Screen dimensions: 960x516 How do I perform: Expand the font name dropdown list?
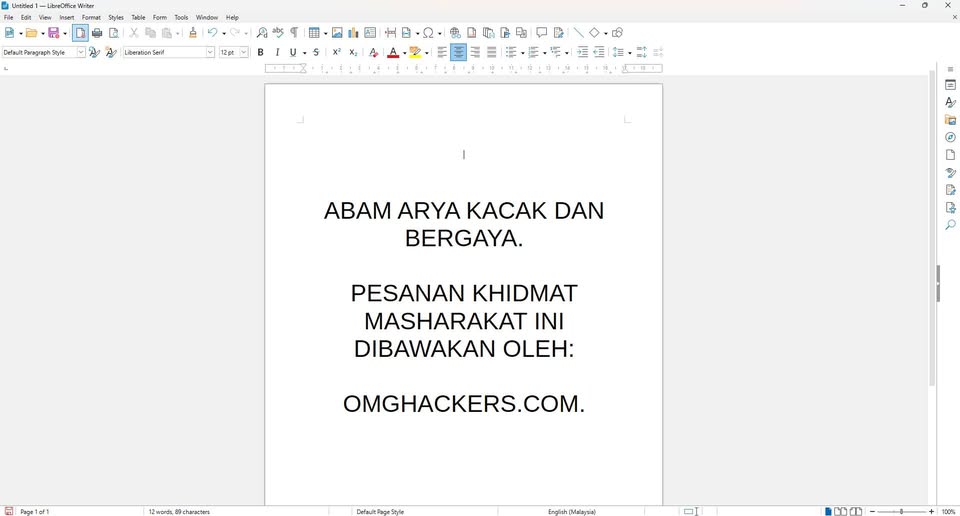click(x=210, y=52)
